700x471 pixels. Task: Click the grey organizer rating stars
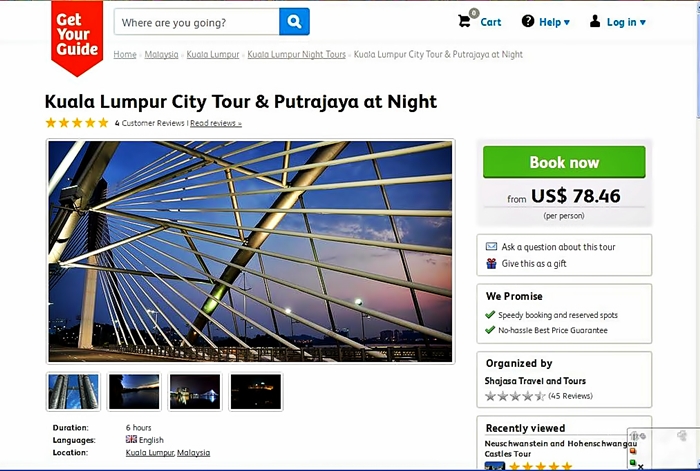tap(515, 396)
